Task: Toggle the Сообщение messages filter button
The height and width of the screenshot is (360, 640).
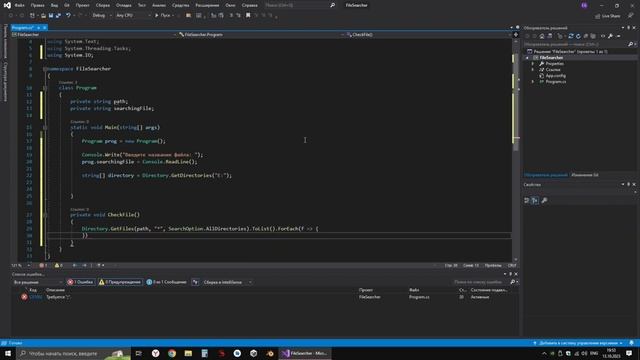Action: click(x=167, y=282)
